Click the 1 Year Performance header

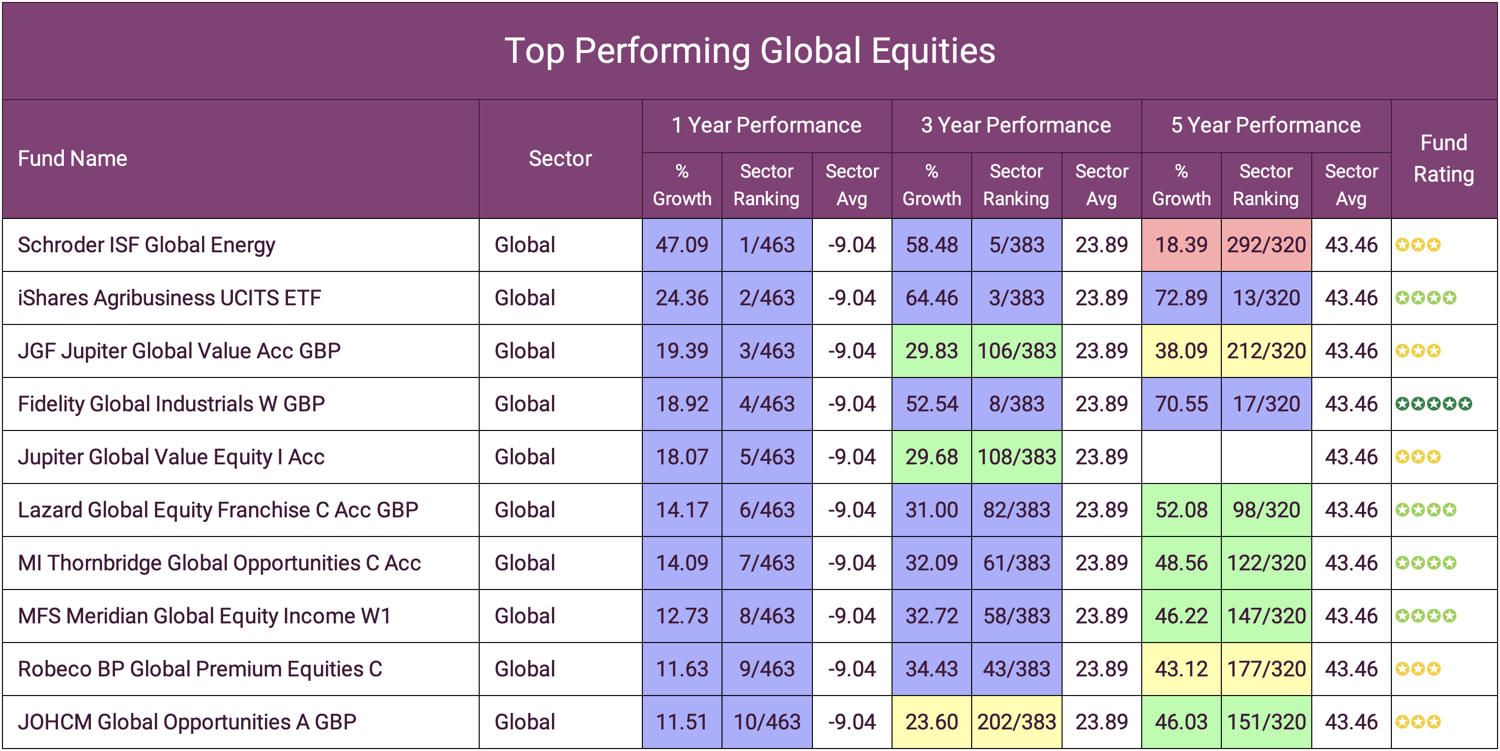point(766,125)
